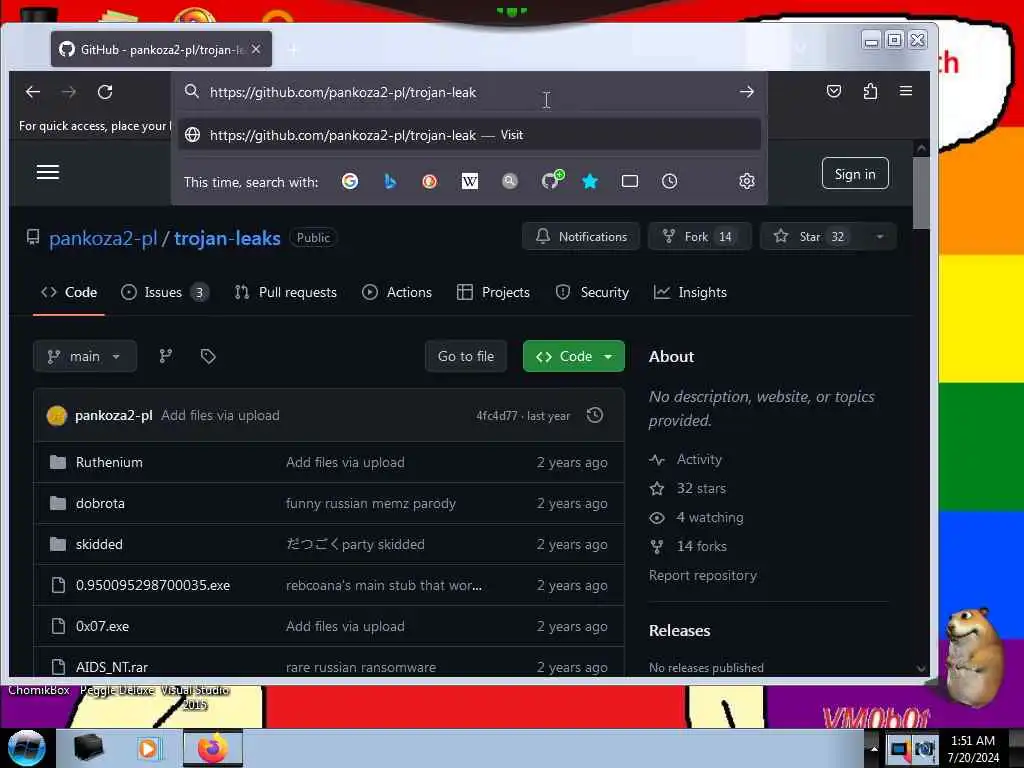Open the 0.950095298700035.exe file
The height and width of the screenshot is (768, 1024).
pos(153,585)
